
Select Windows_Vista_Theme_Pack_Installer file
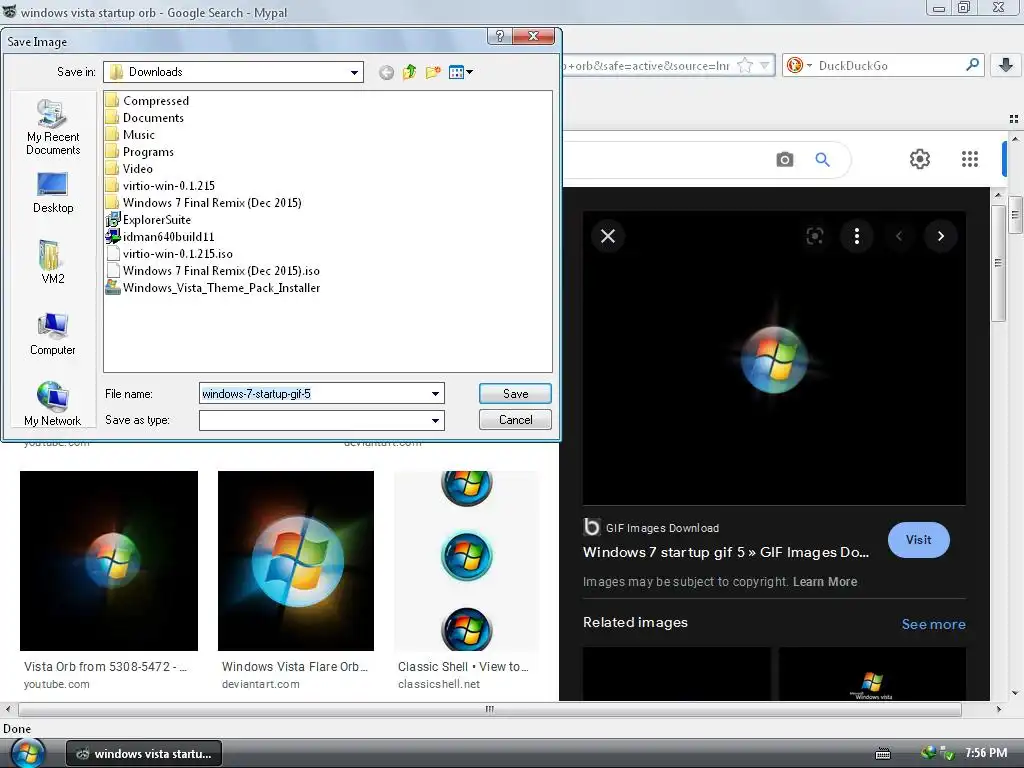[214, 287]
